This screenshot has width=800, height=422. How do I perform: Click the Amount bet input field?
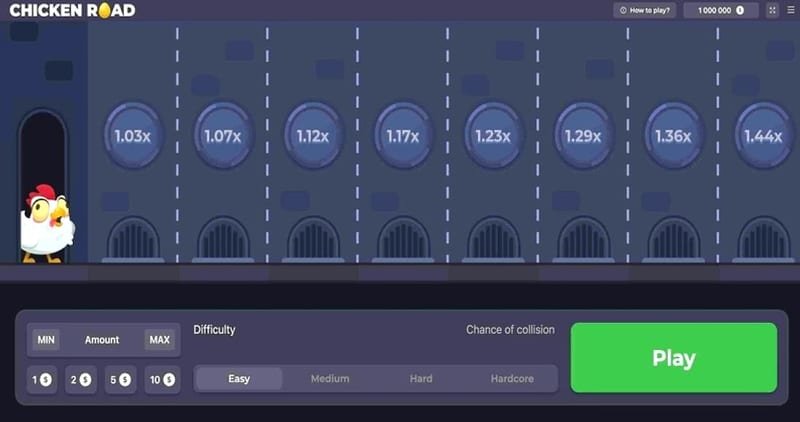tap(102, 340)
